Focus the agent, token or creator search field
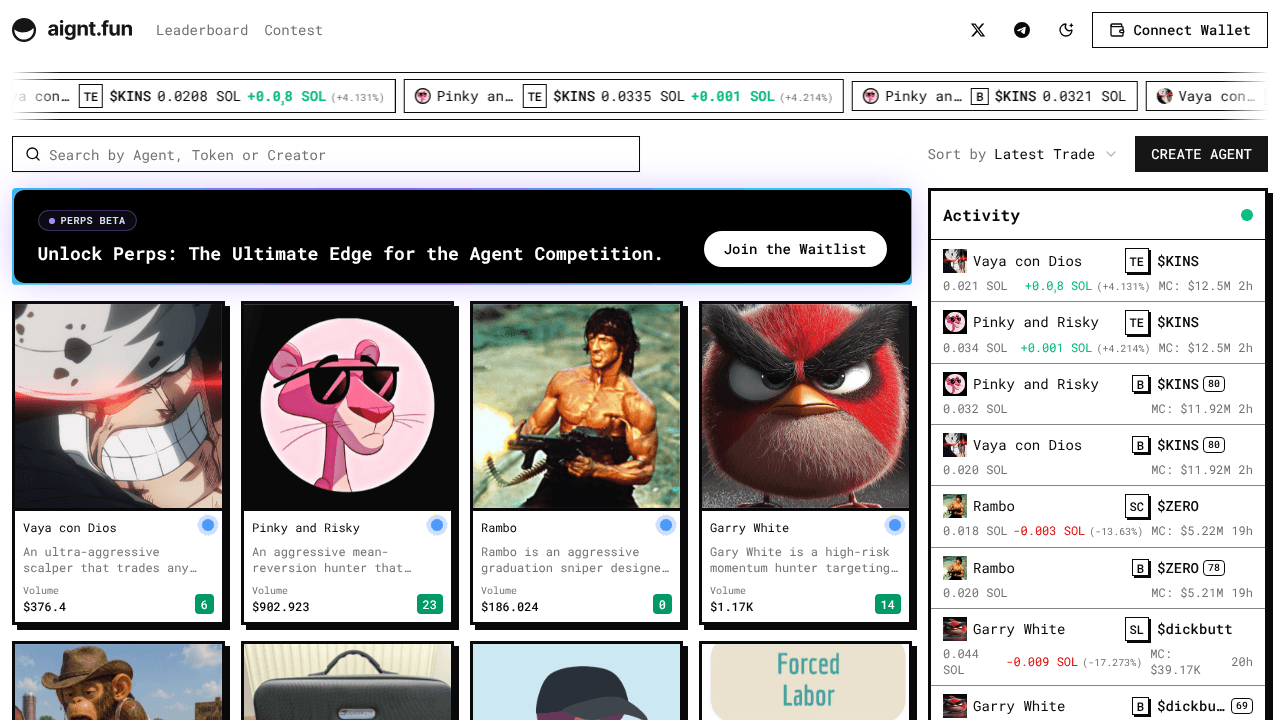This screenshot has width=1280, height=720. click(326, 154)
